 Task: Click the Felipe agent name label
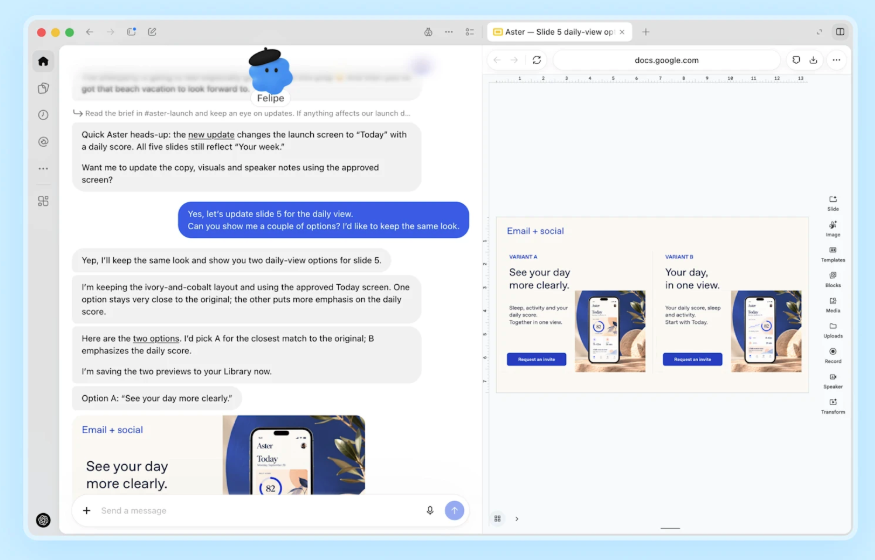click(x=271, y=98)
